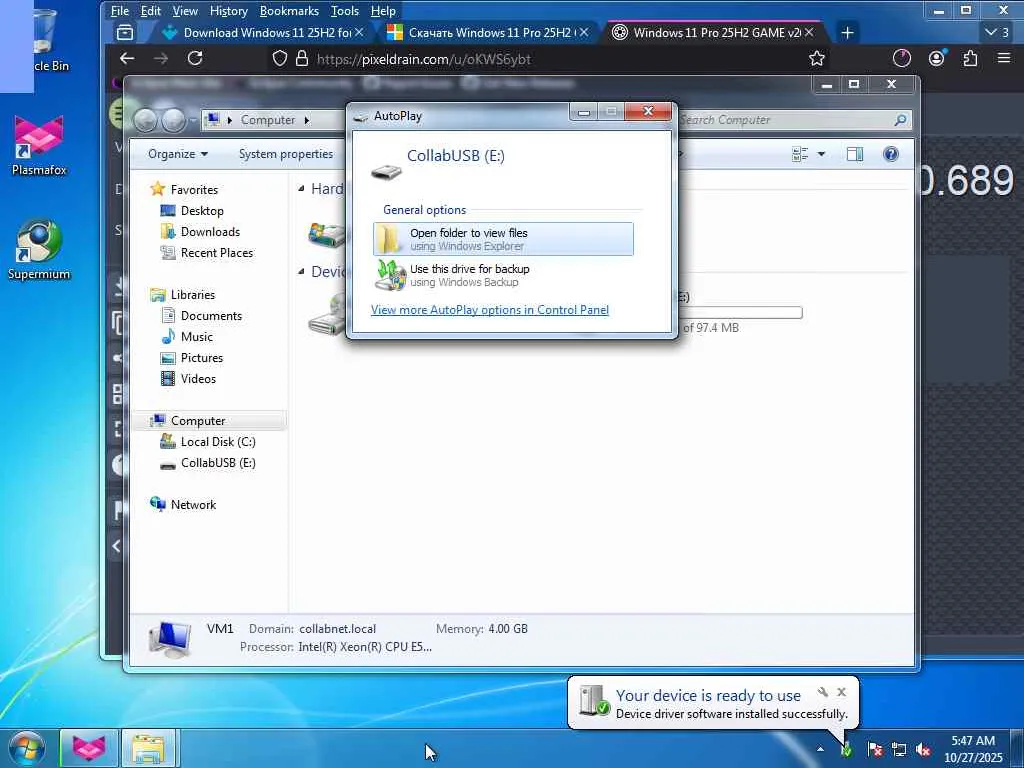
Task: Open Firefox View icon in tab bar
Action: pos(124,33)
